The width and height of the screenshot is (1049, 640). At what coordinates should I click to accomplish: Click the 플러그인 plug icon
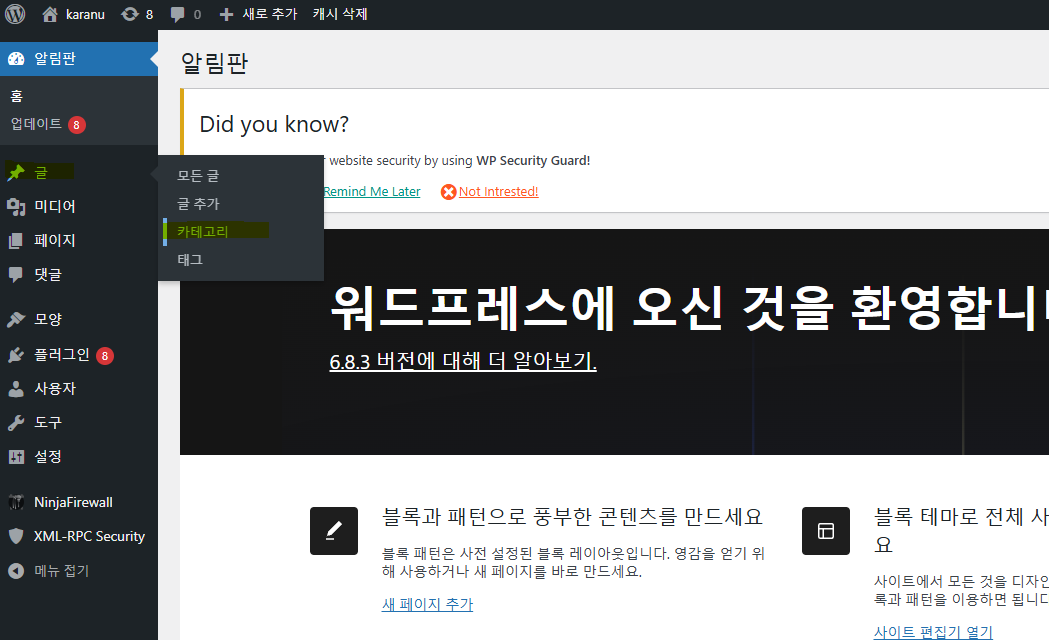pos(16,355)
